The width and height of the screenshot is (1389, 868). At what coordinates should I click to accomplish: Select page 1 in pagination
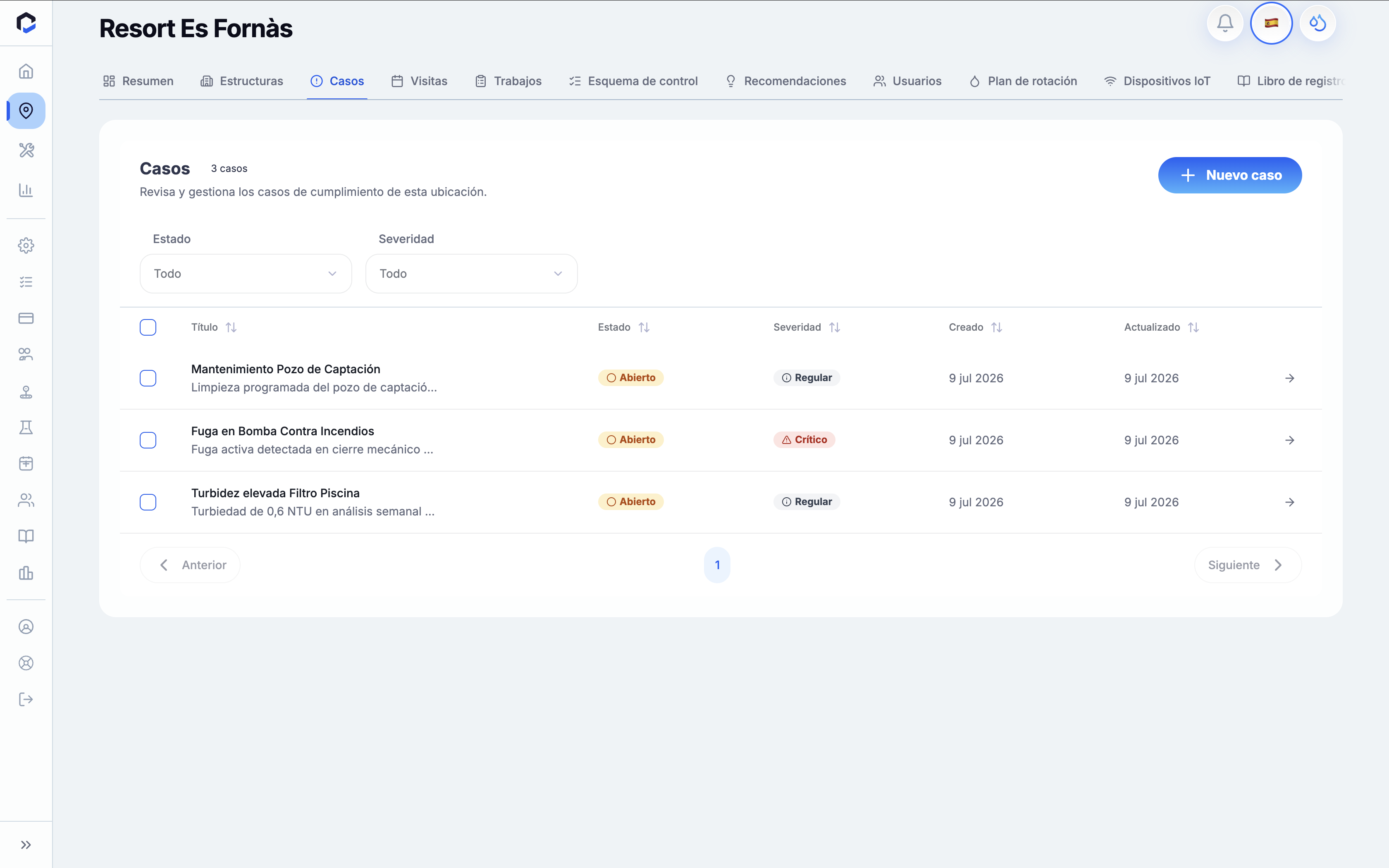tap(717, 565)
